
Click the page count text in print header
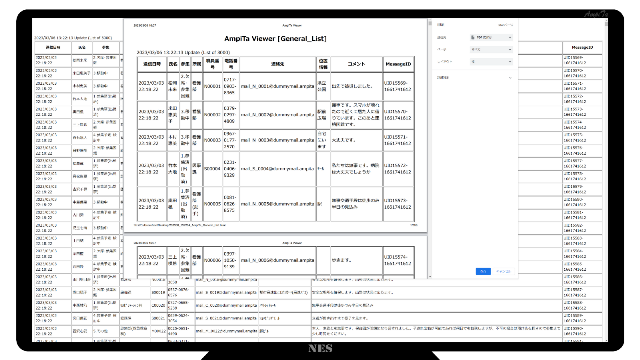point(506,25)
